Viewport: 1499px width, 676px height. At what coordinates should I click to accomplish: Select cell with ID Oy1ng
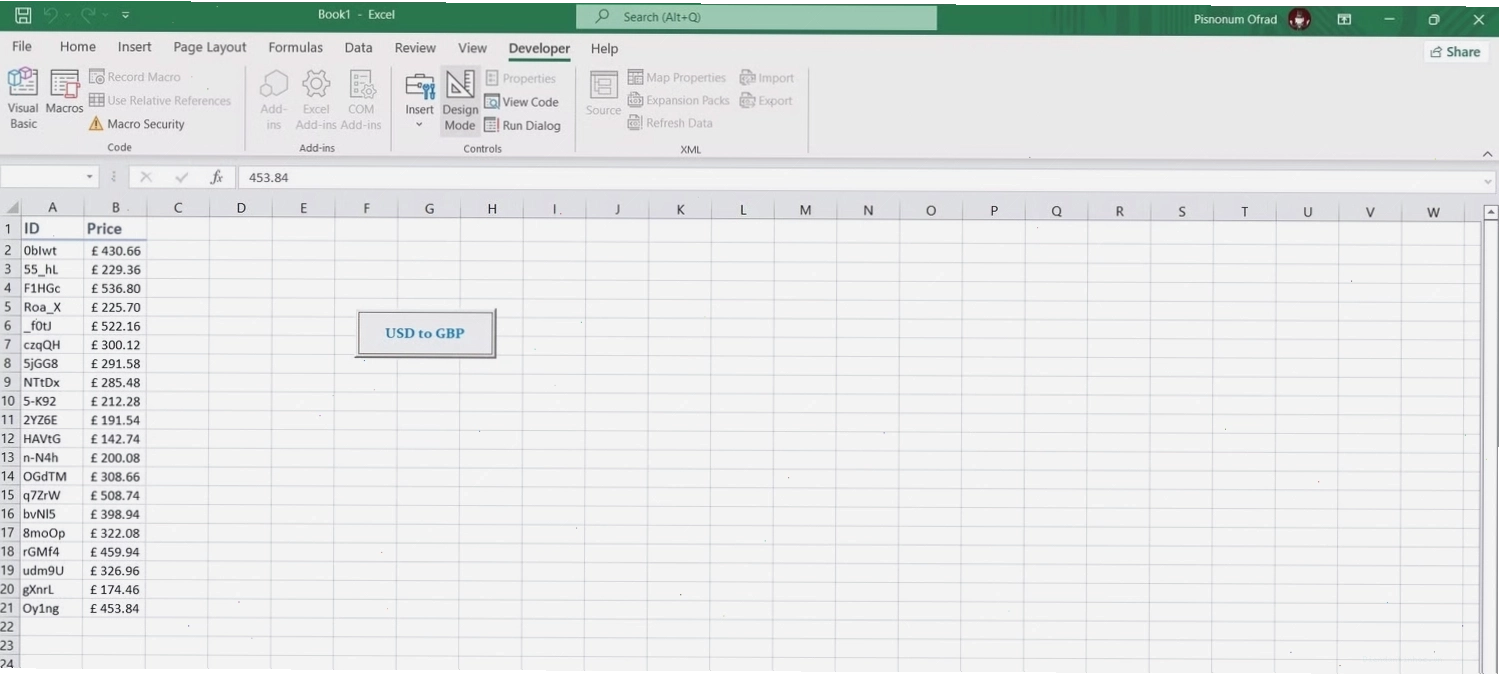52,608
